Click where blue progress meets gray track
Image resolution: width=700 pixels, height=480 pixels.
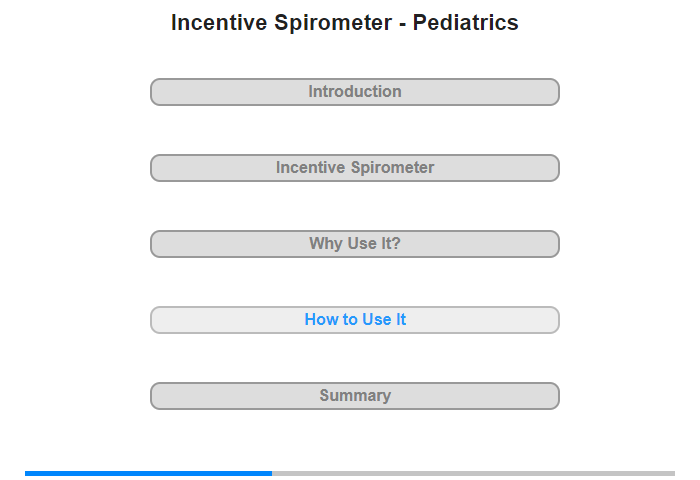click(x=272, y=473)
